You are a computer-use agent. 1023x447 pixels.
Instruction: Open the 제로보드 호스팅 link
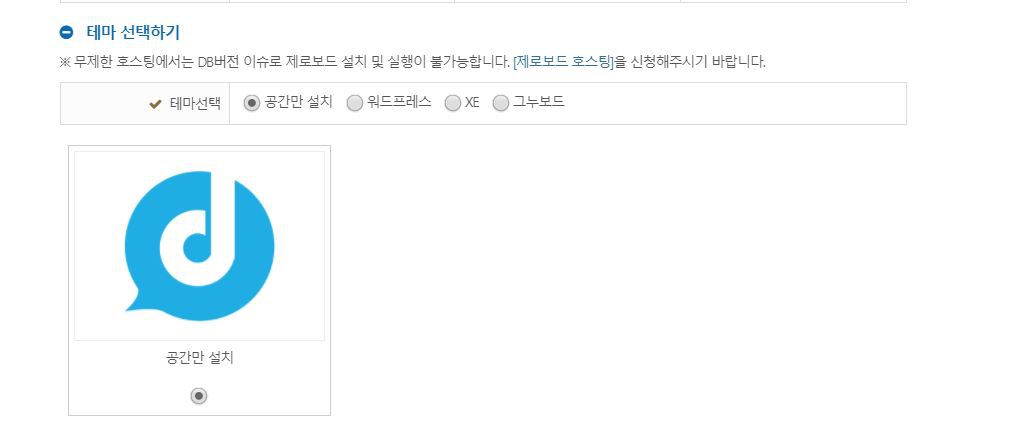point(564,62)
